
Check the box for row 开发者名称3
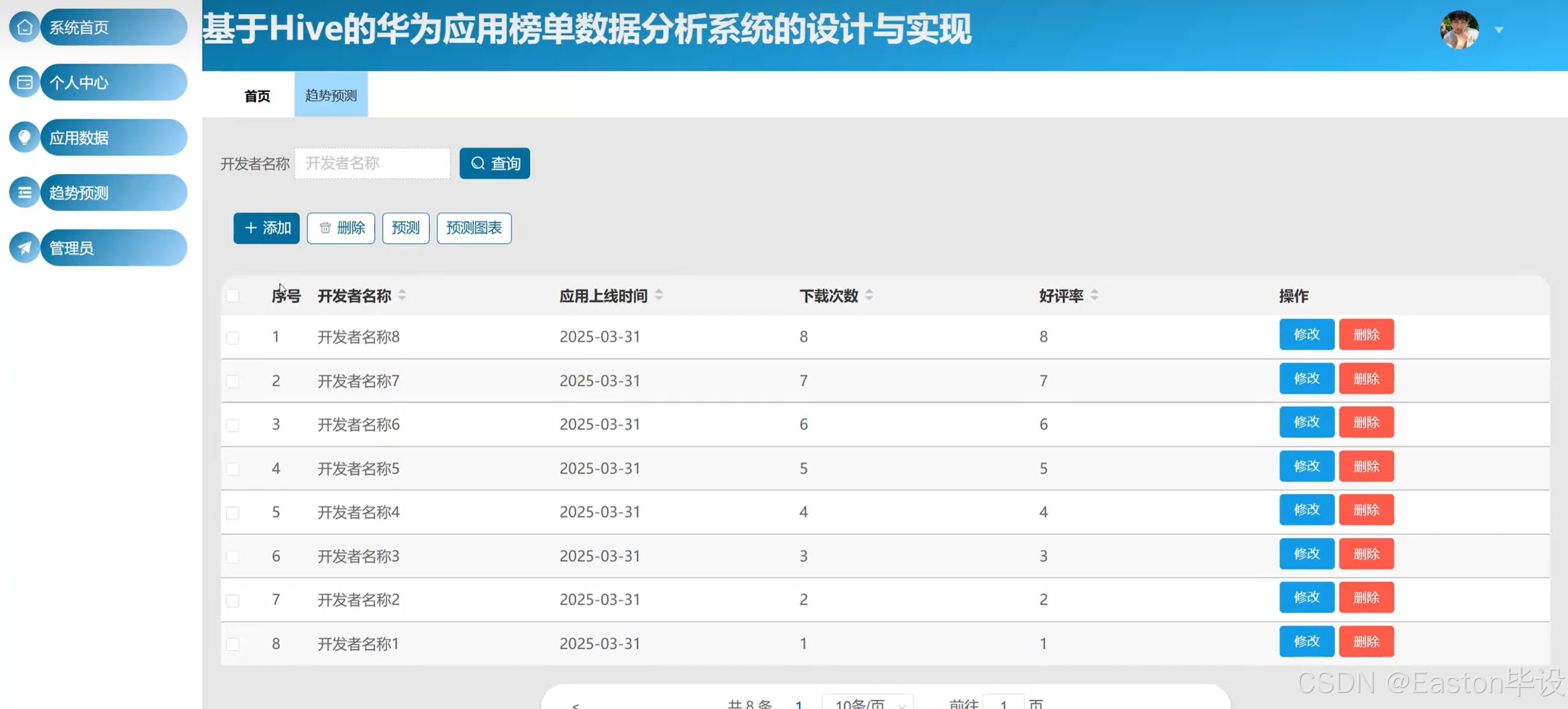click(232, 557)
